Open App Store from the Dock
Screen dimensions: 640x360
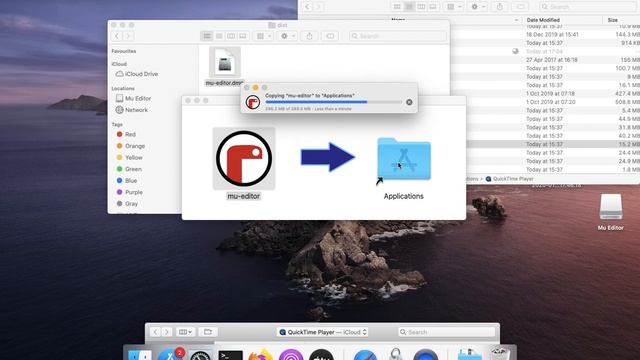click(x=170, y=355)
